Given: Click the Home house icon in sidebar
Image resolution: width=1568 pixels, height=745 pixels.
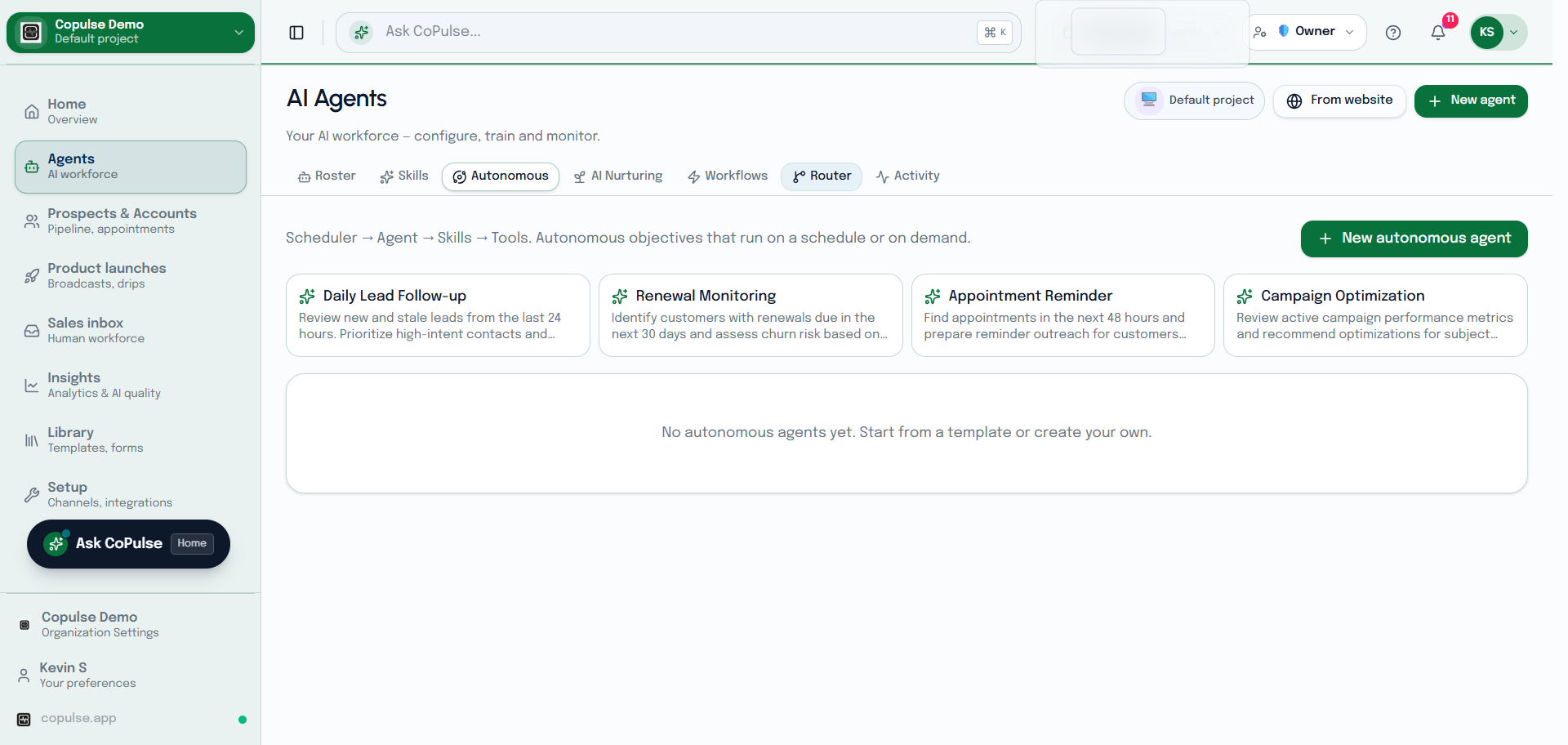Looking at the screenshot, I should 32,112.
